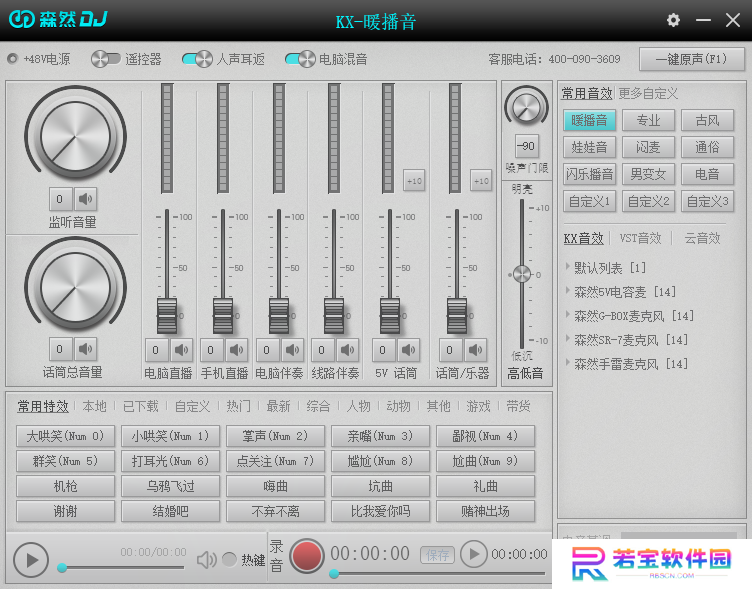Expand 森然手雷麦克风 [14] list

(568, 363)
